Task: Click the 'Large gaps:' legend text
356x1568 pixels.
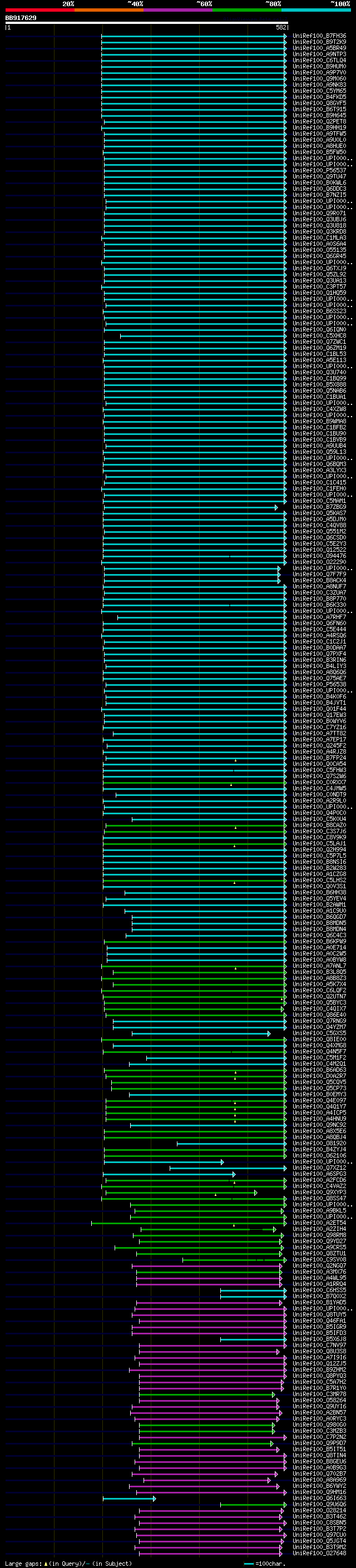Action: point(23,1564)
